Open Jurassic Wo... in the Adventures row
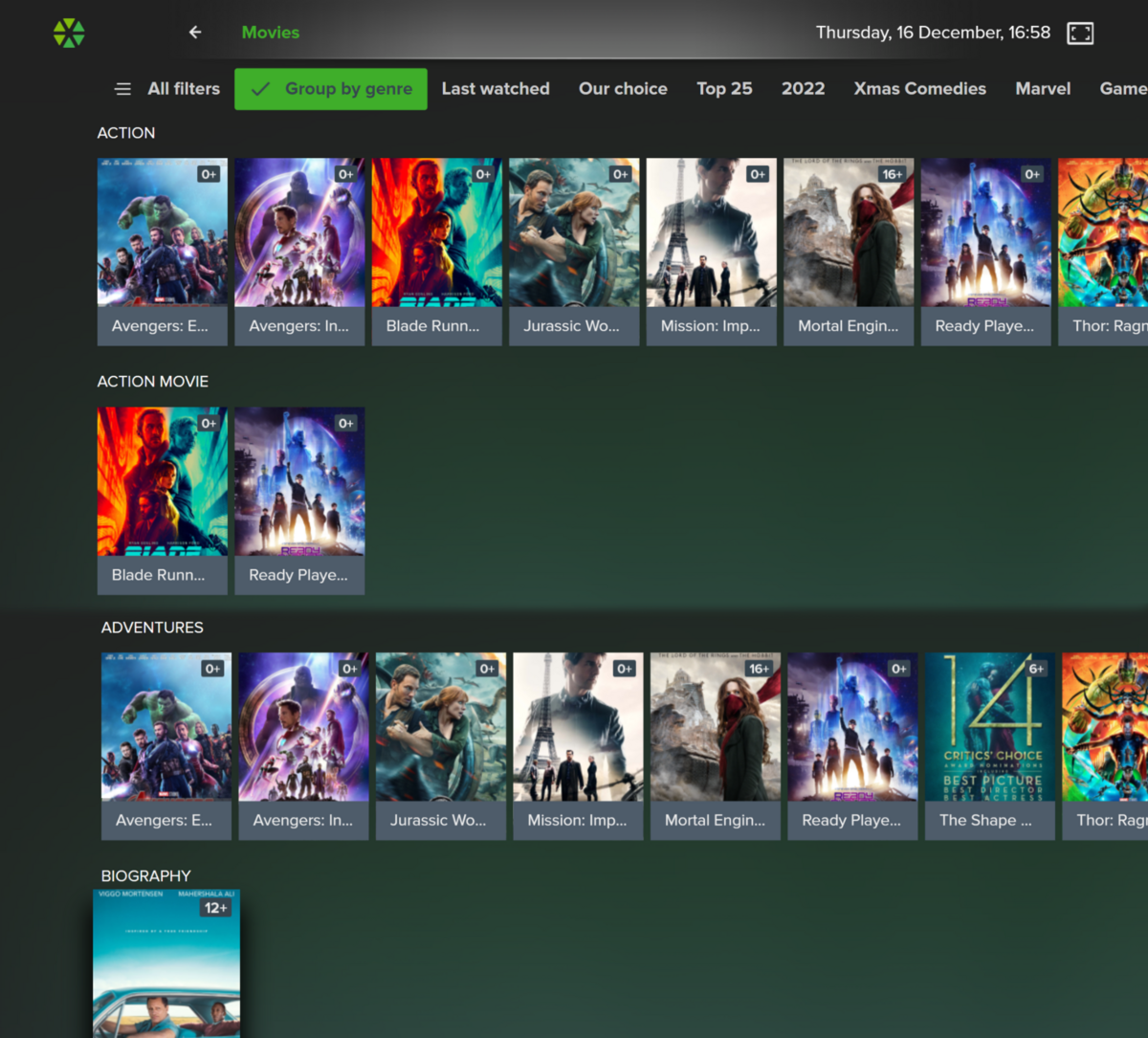Image resolution: width=1148 pixels, height=1038 pixels. point(441,746)
